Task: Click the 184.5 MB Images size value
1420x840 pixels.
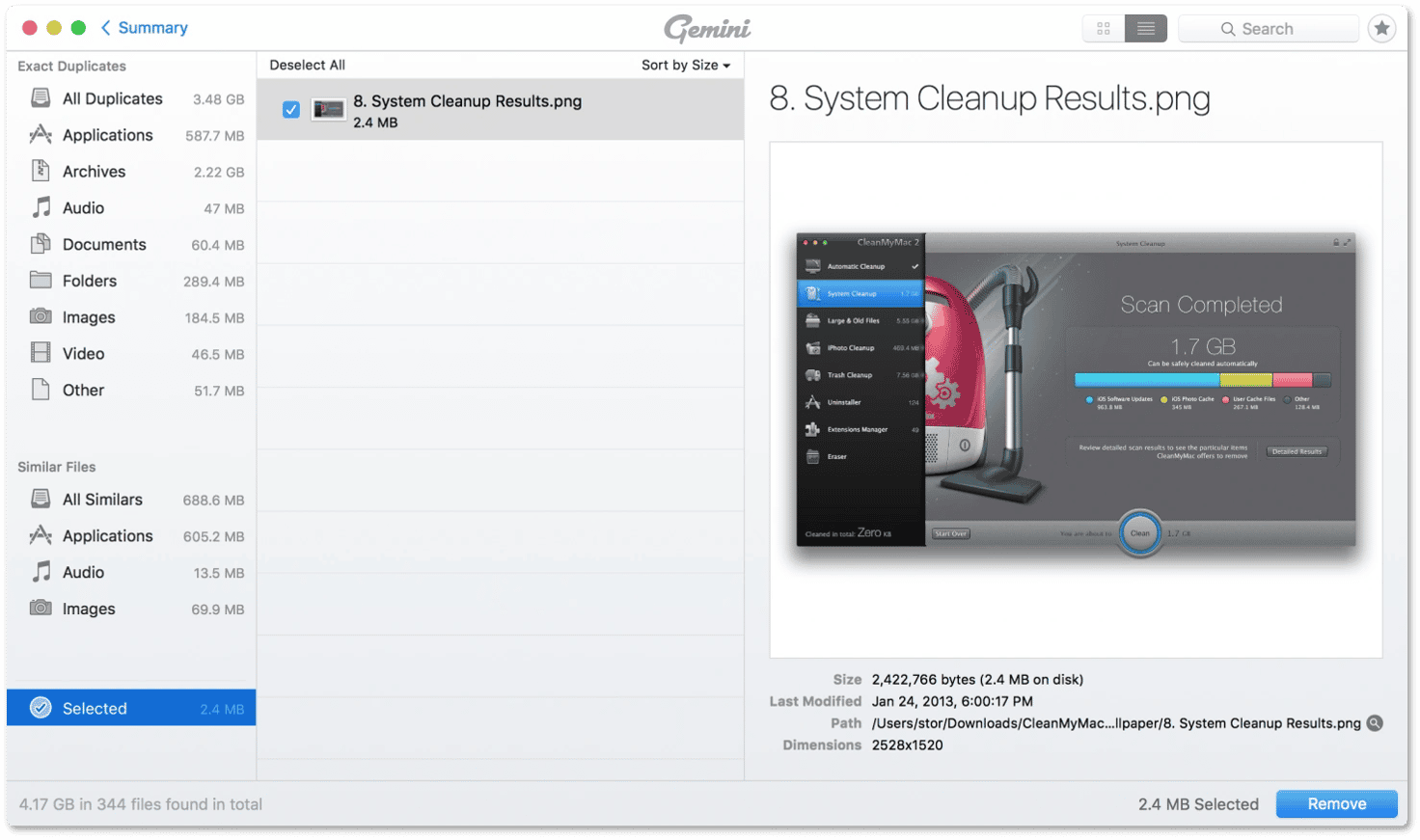Action: [214, 318]
